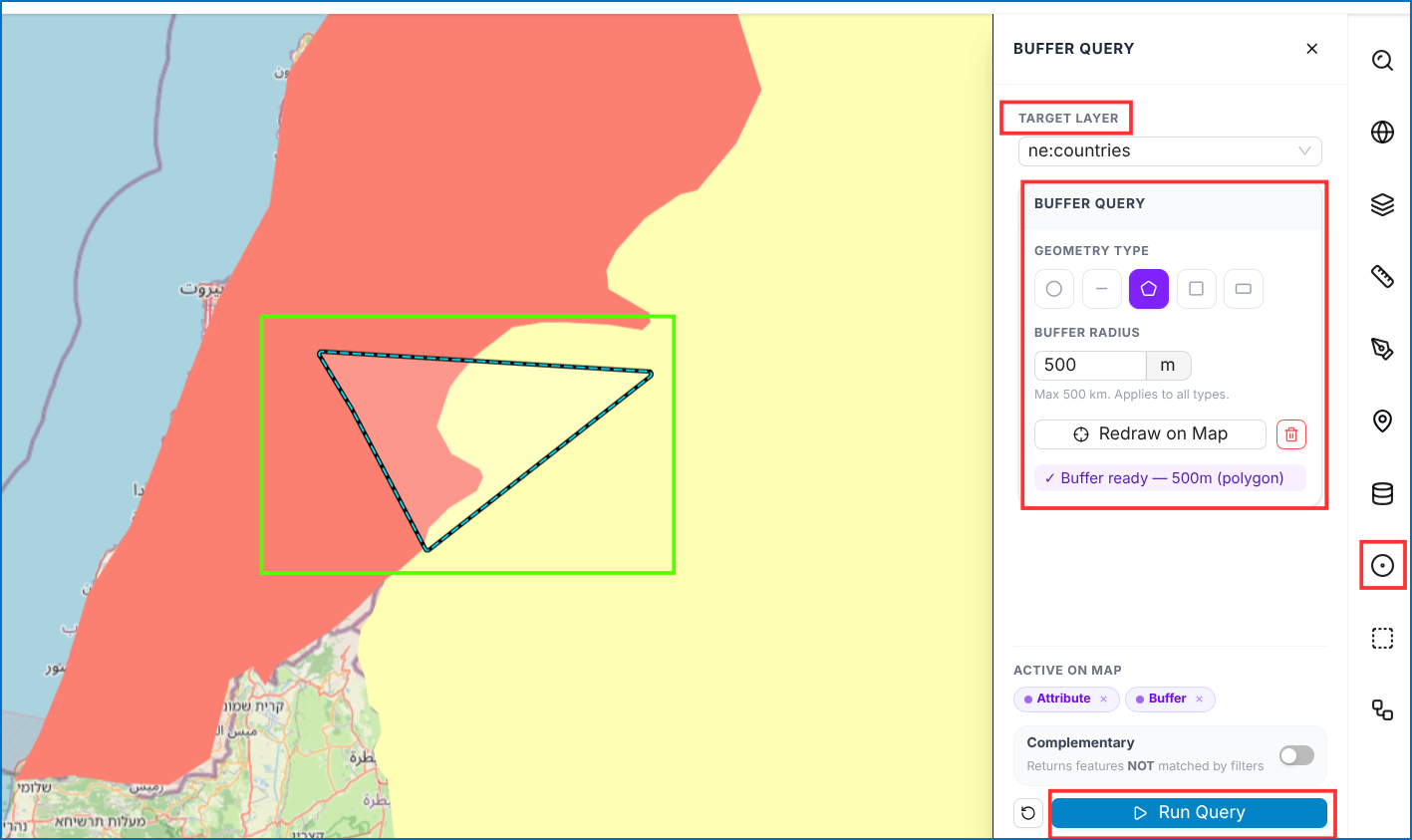
Task: Choose line geometry type
Action: point(1101,289)
